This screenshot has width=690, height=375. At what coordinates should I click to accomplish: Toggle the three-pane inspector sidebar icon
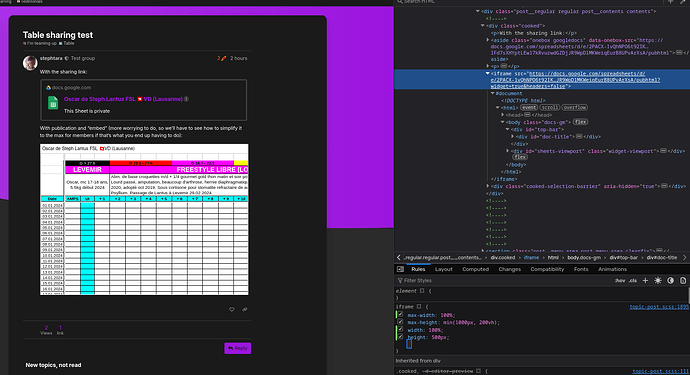point(400,269)
